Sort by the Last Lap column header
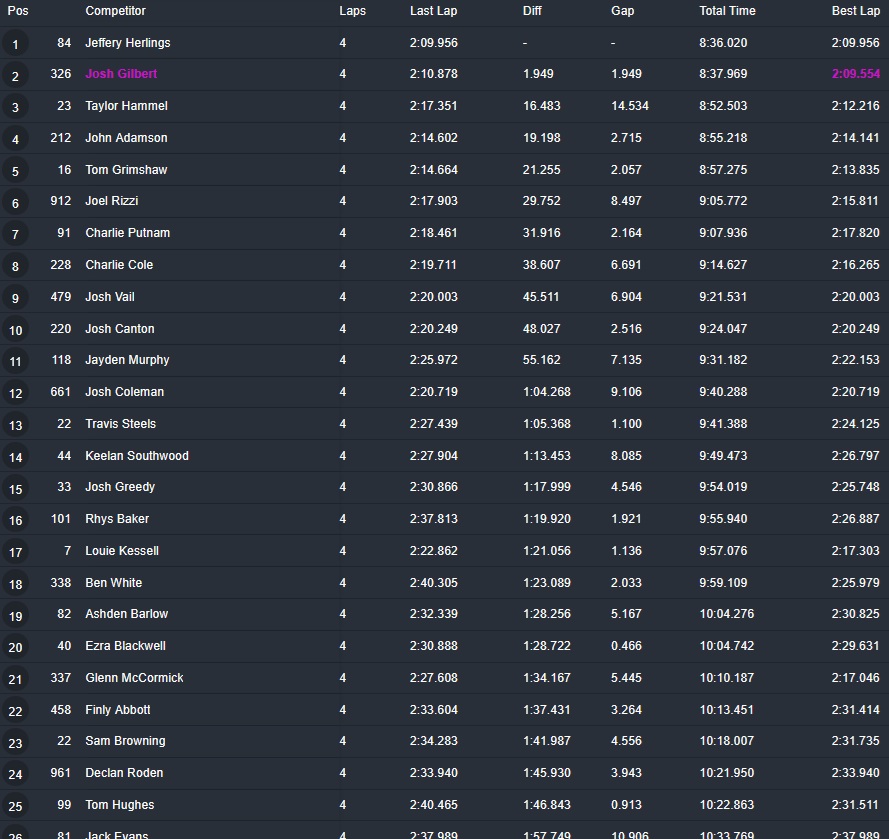 point(434,11)
